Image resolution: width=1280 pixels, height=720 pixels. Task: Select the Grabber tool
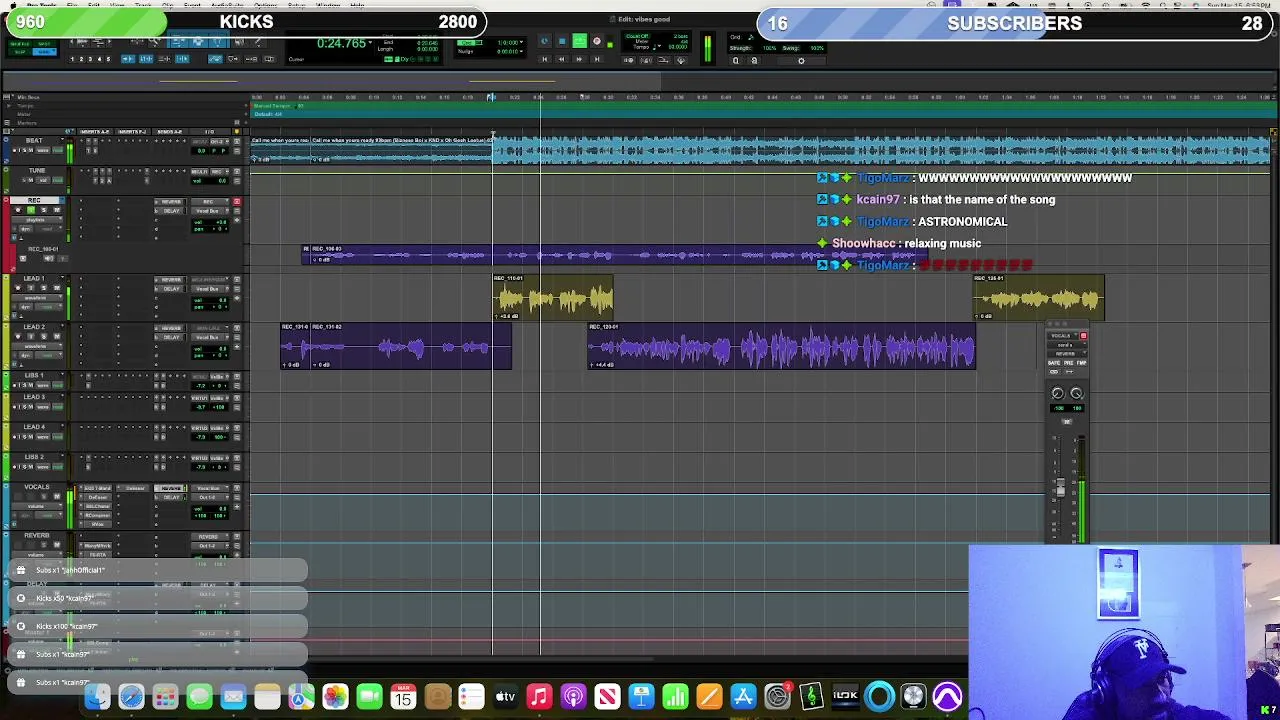click(218, 41)
